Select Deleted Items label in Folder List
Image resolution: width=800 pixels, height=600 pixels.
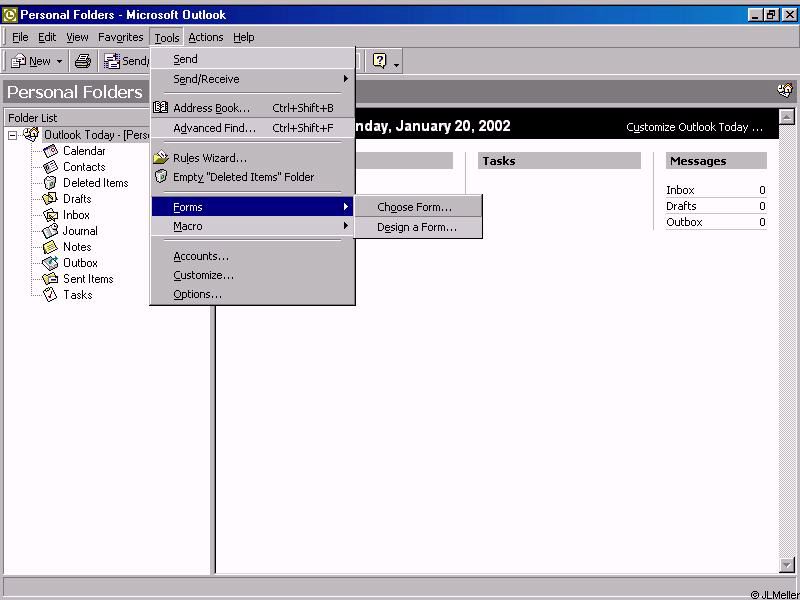(95, 183)
